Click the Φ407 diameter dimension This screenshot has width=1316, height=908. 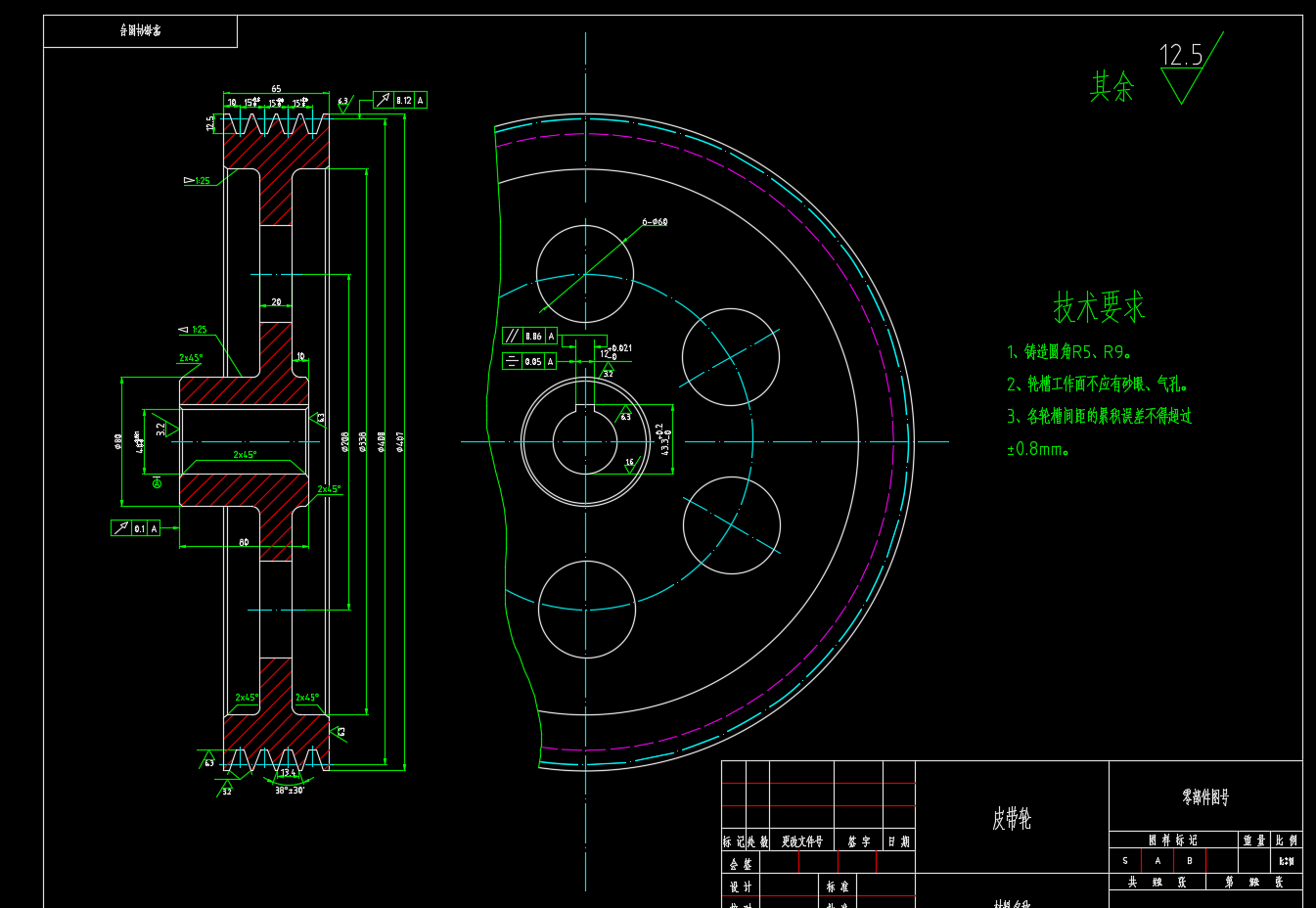[x=399, y=440]
